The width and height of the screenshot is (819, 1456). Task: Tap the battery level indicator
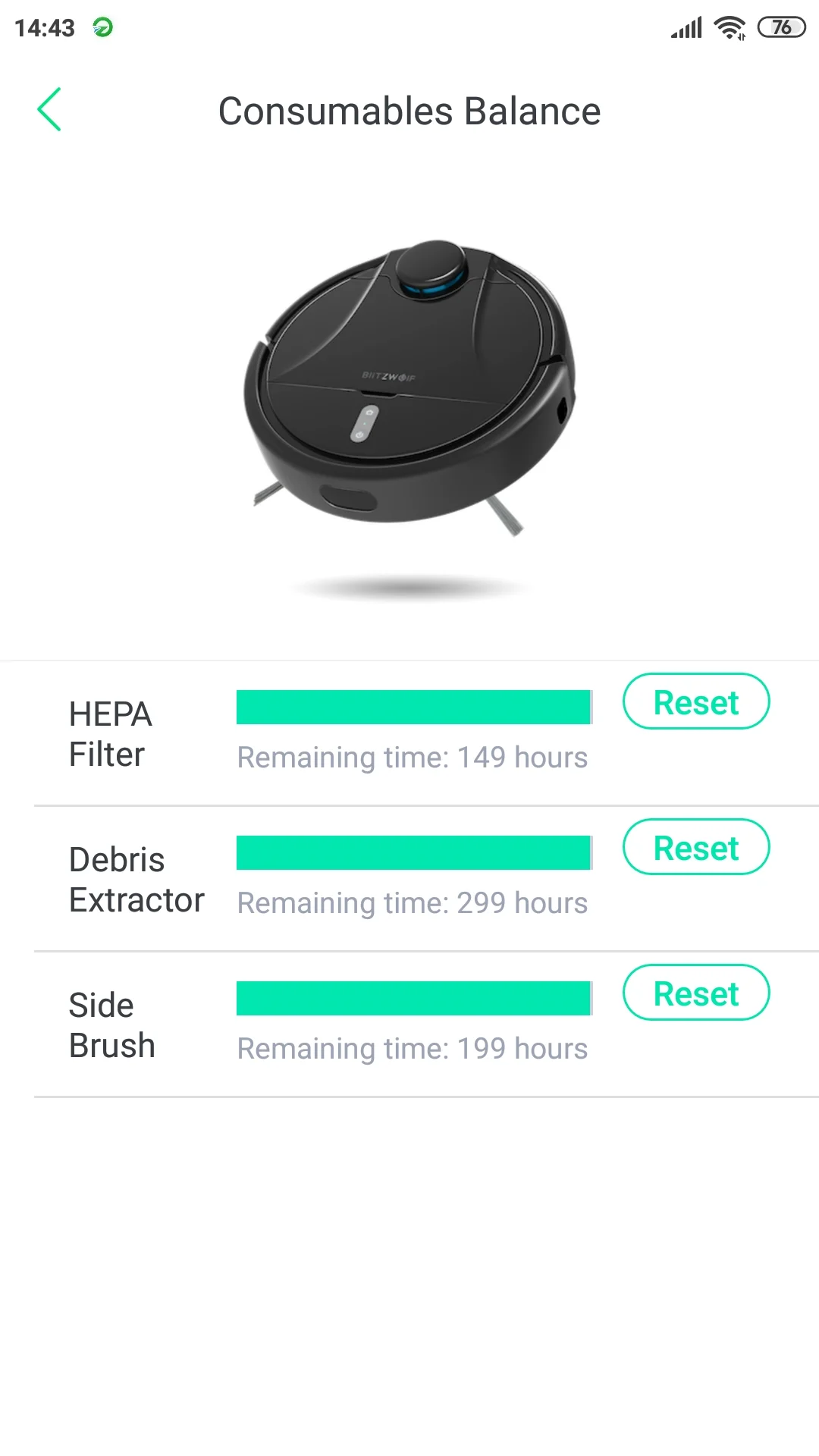pyautogui.click(x=781, y=28)
